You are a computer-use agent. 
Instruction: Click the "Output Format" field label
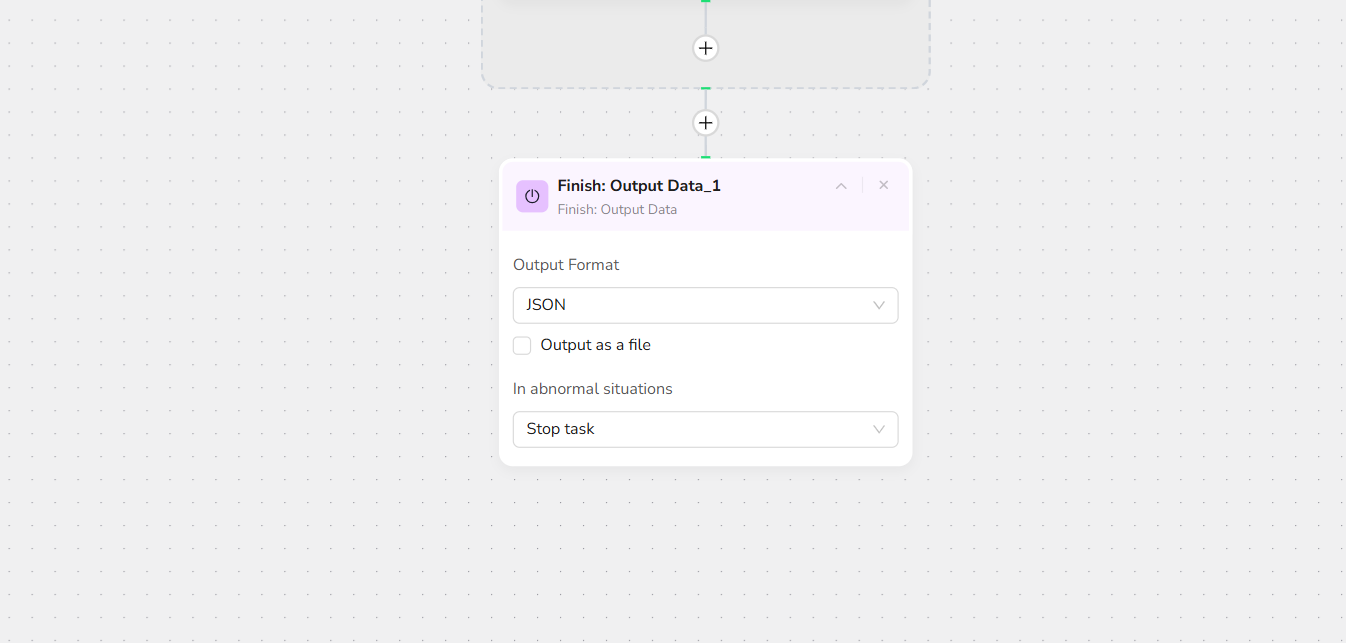pyautogui.click(x=566, y=265)
